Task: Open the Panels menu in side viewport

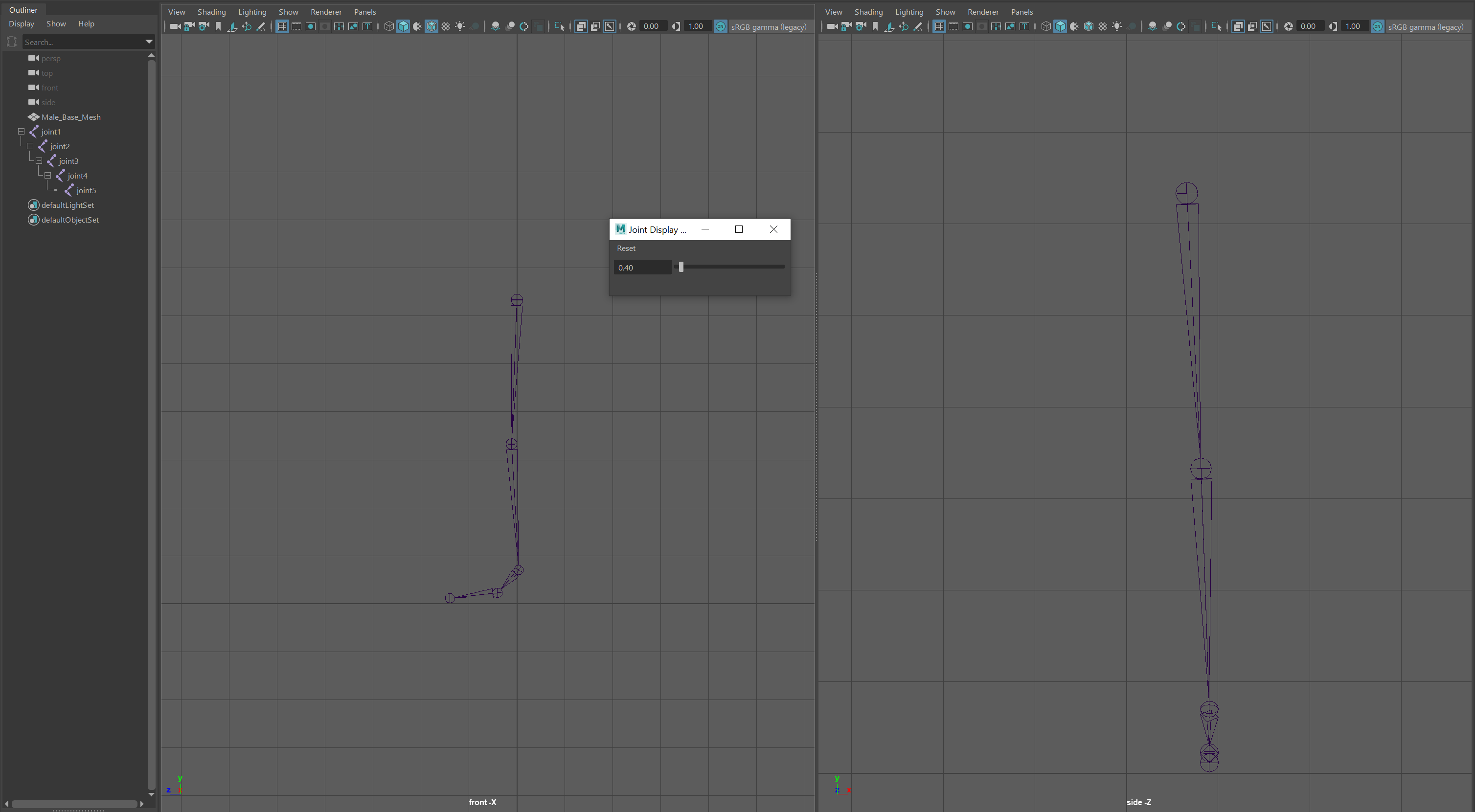Action: [1021, 11]
